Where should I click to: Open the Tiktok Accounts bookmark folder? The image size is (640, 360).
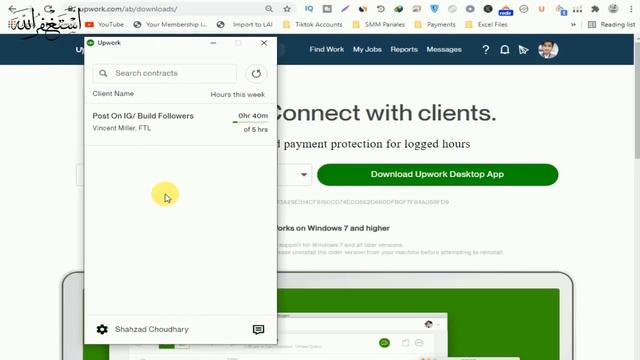[x=313, y=24]
